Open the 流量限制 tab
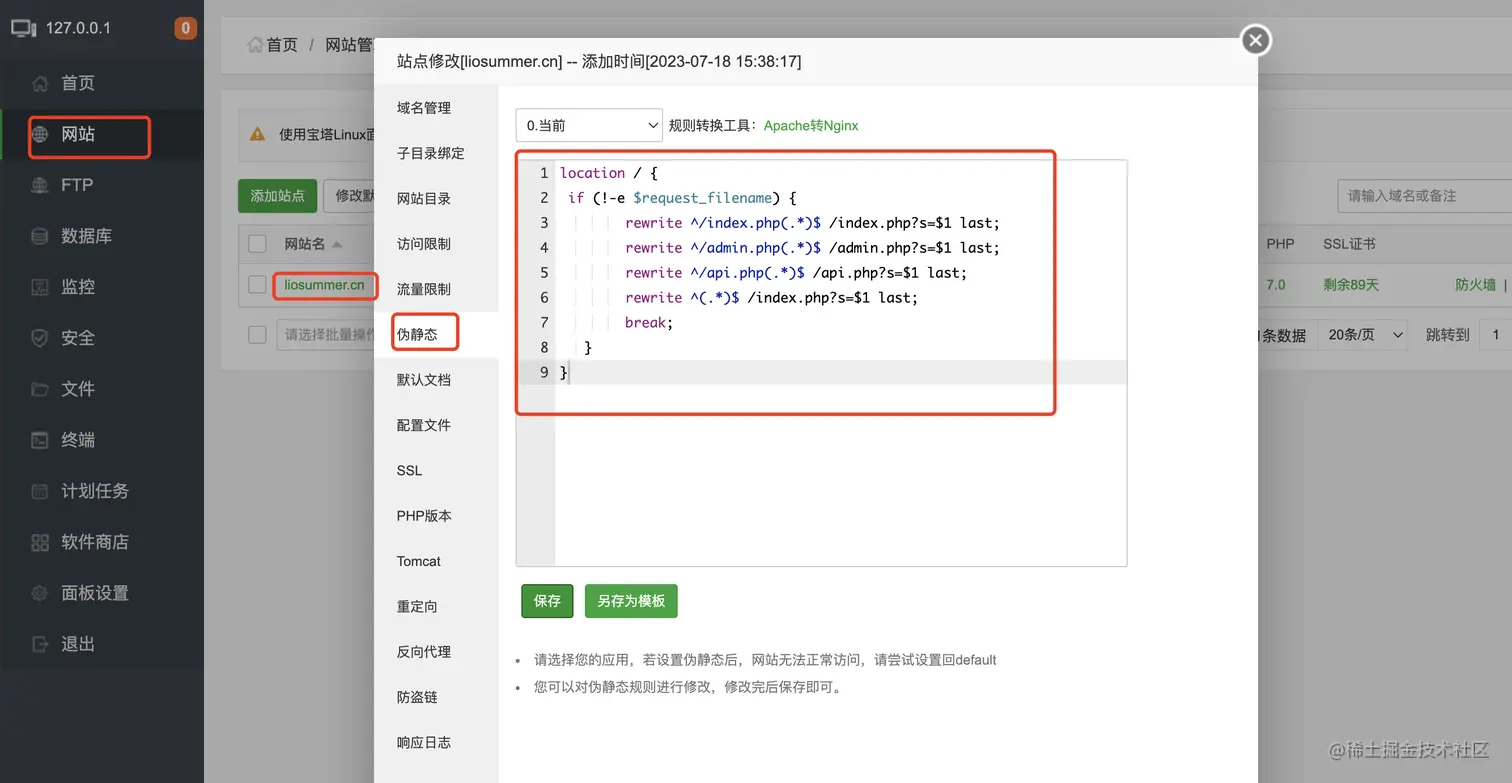1512x783 pixels. (436, 289)
